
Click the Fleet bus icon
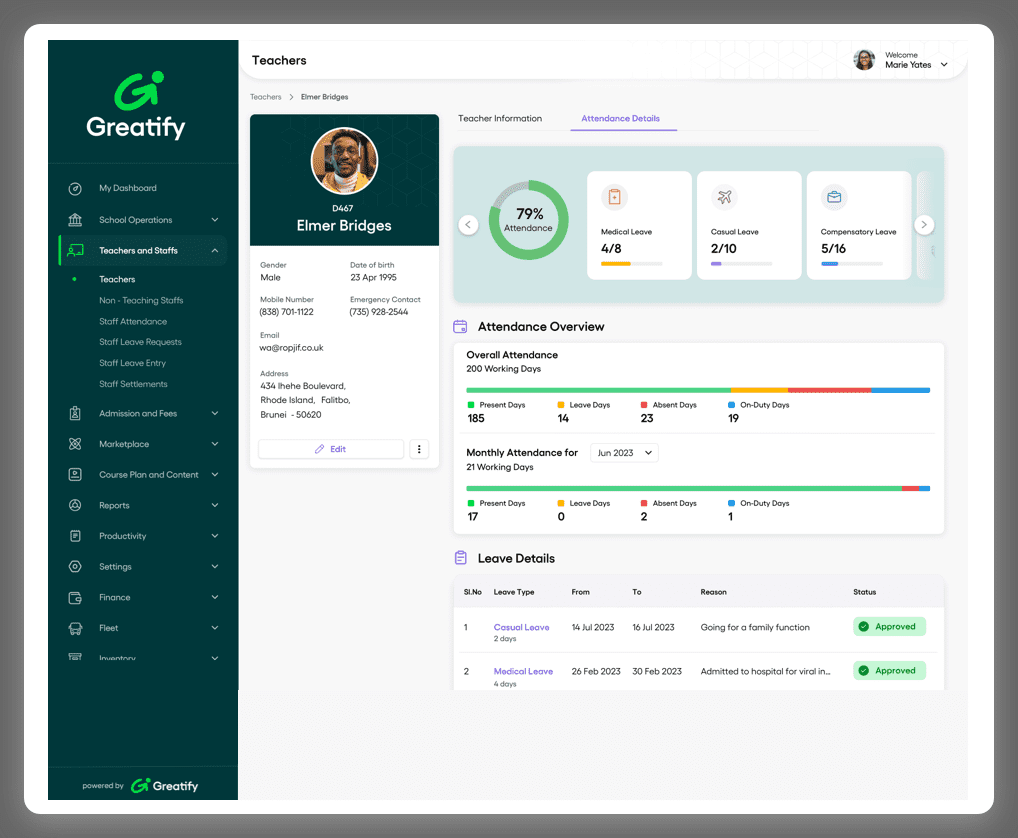(x=75, y=628)
